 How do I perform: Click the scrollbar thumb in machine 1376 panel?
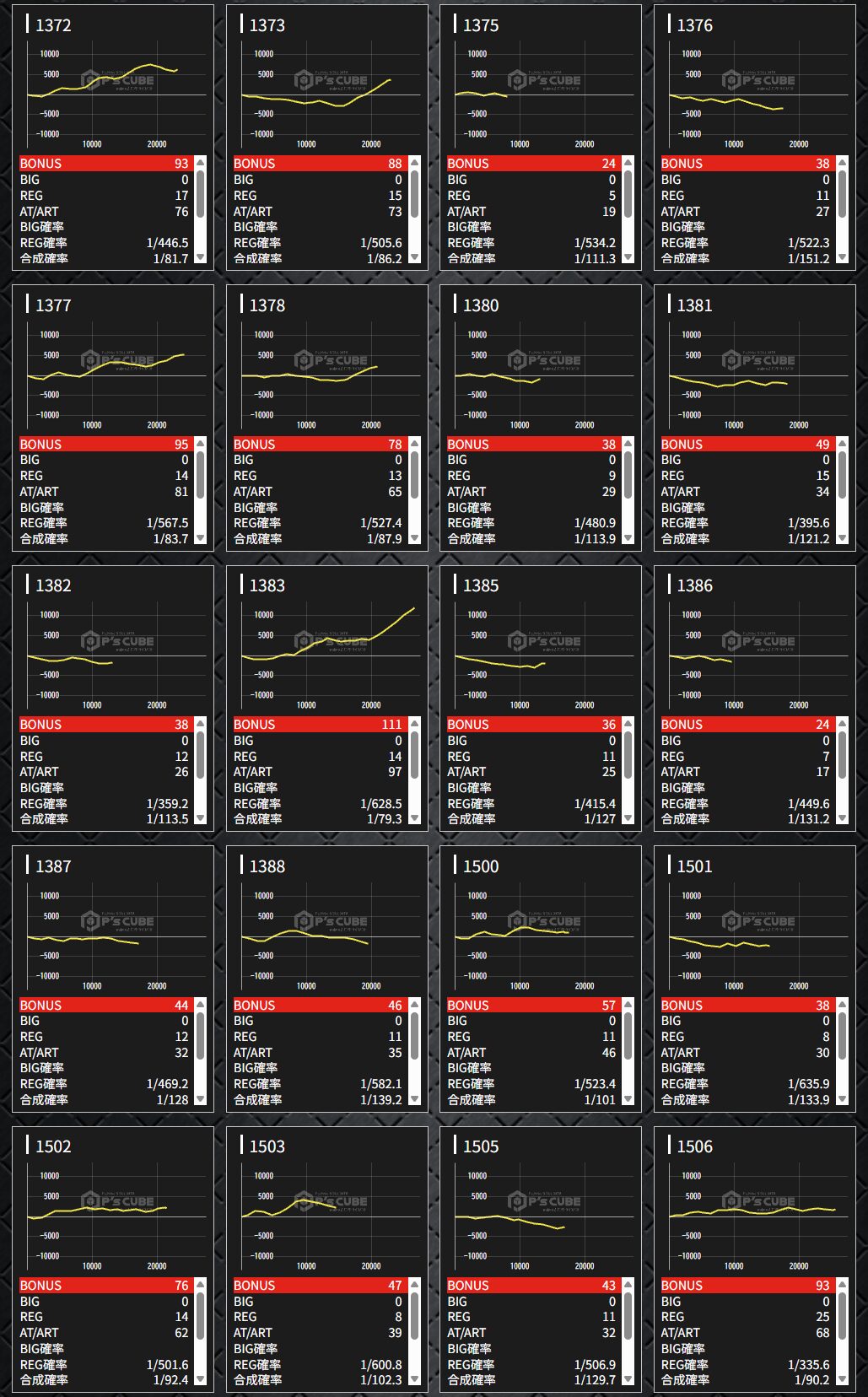[842, 193]
